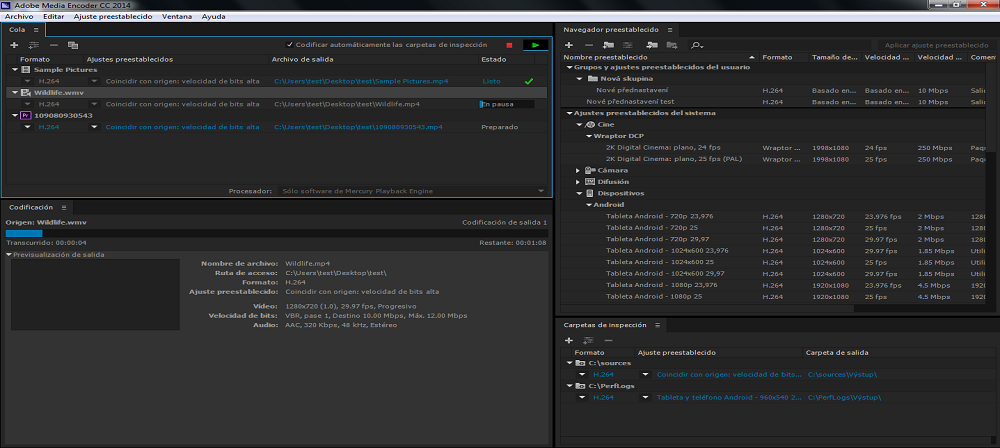Open the Procesador renderer dropdown

(x=413, y=191)
